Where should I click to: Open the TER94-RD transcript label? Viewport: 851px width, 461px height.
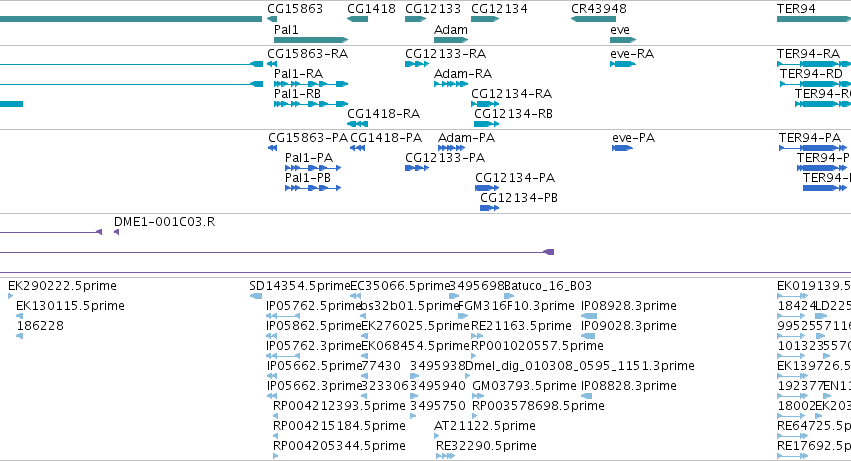point(811,74)
